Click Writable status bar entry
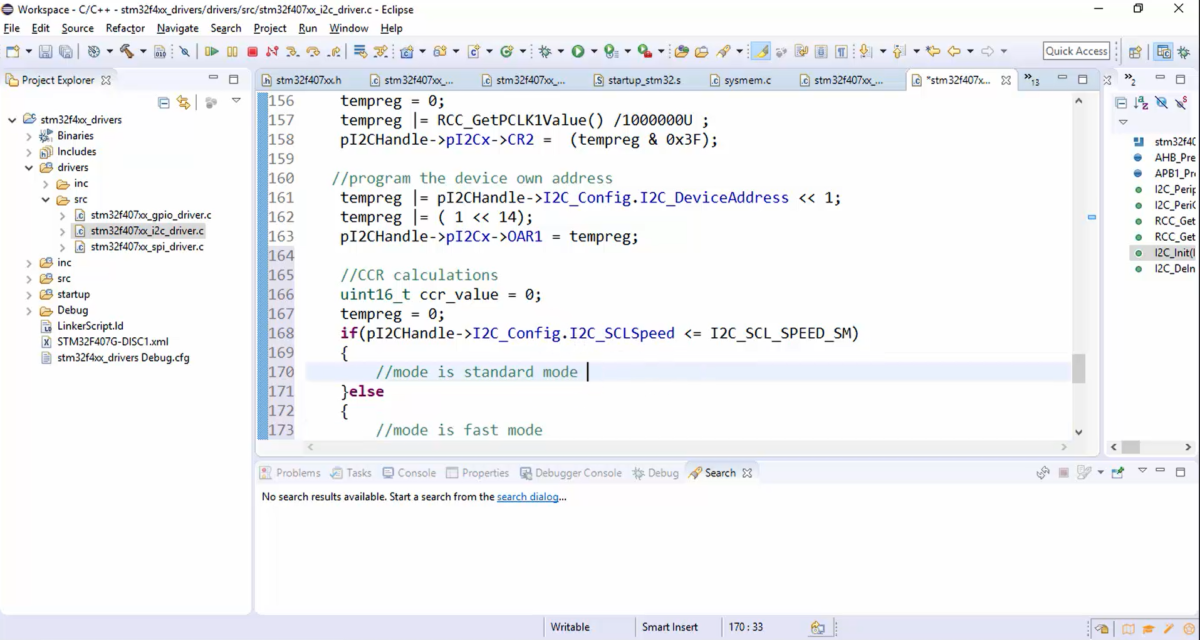1200x640 pixels. (570, 627)
